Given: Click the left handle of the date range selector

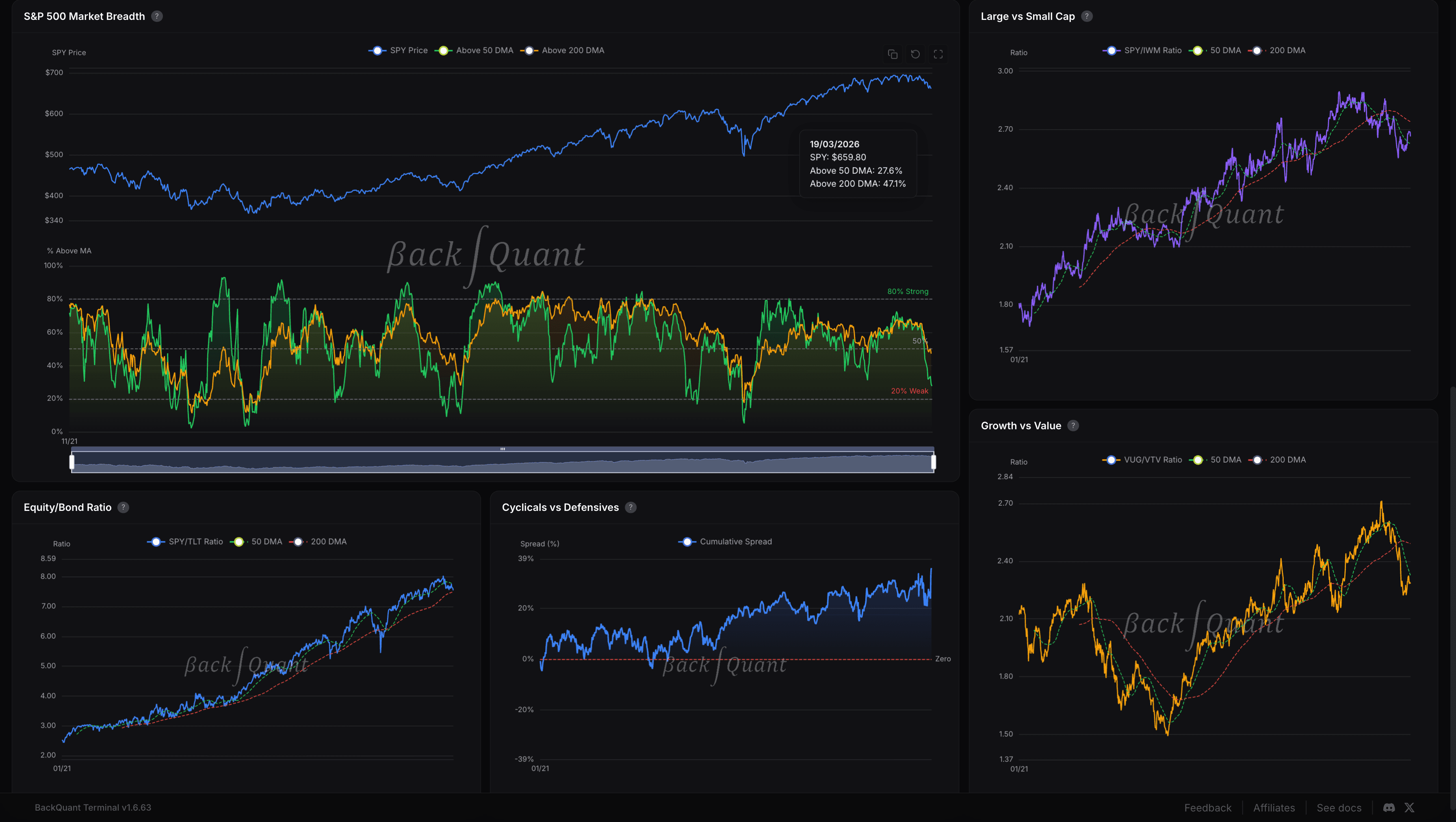Looking at the screenshot, I should tap(72, 462).
